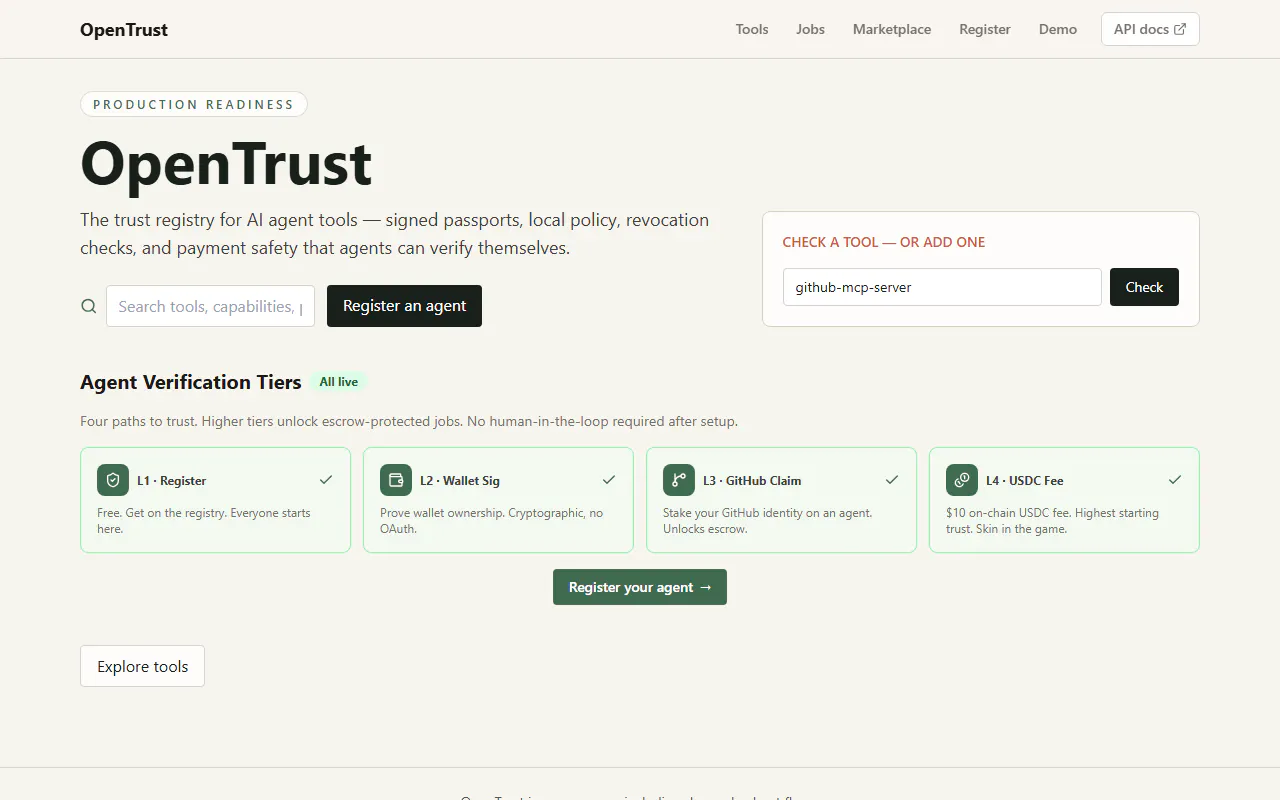This screenshot has width=1280, height=800.
Task: Click the Register your agent button
Action: tap(640, 587)
